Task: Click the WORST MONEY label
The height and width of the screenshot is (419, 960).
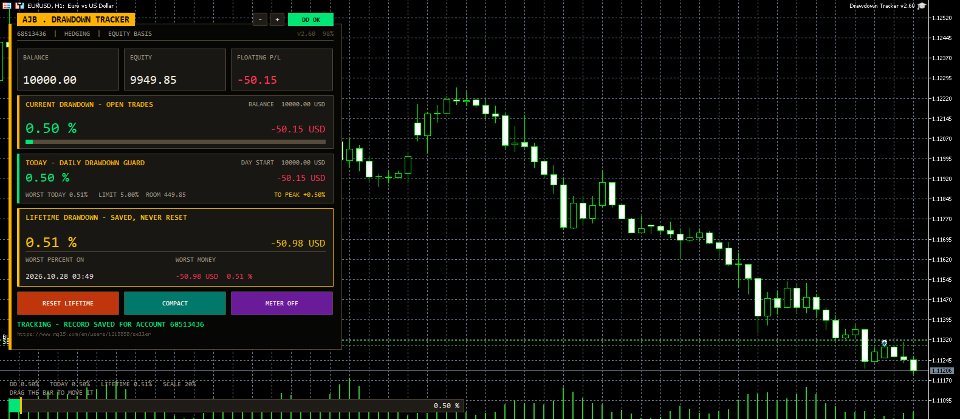Action: 195,260
